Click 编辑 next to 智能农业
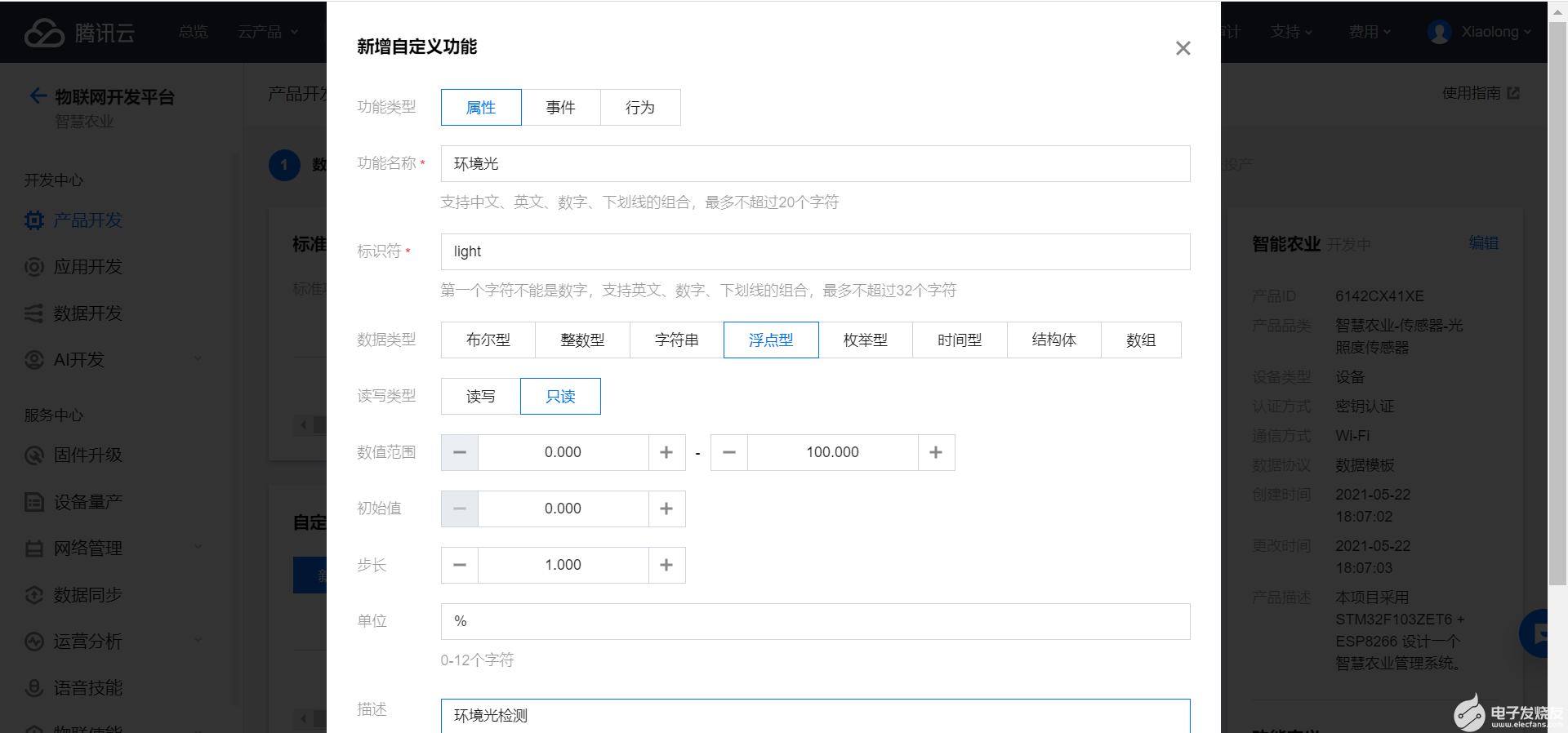 click(x=1483, y=243)
